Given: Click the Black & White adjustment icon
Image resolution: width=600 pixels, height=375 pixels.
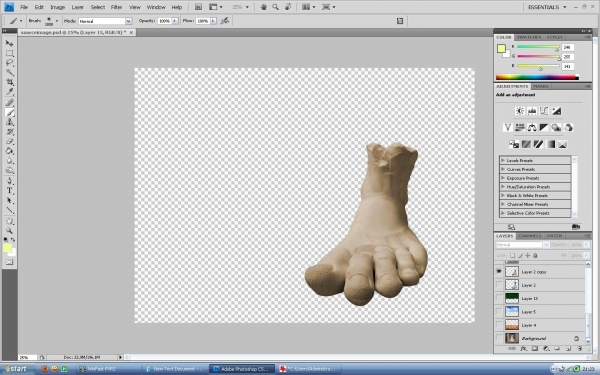Looking at the screenshot, I should tap(544, 127).
